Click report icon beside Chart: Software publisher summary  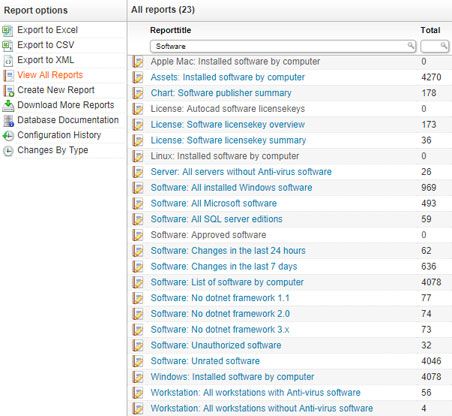point(138,93)
